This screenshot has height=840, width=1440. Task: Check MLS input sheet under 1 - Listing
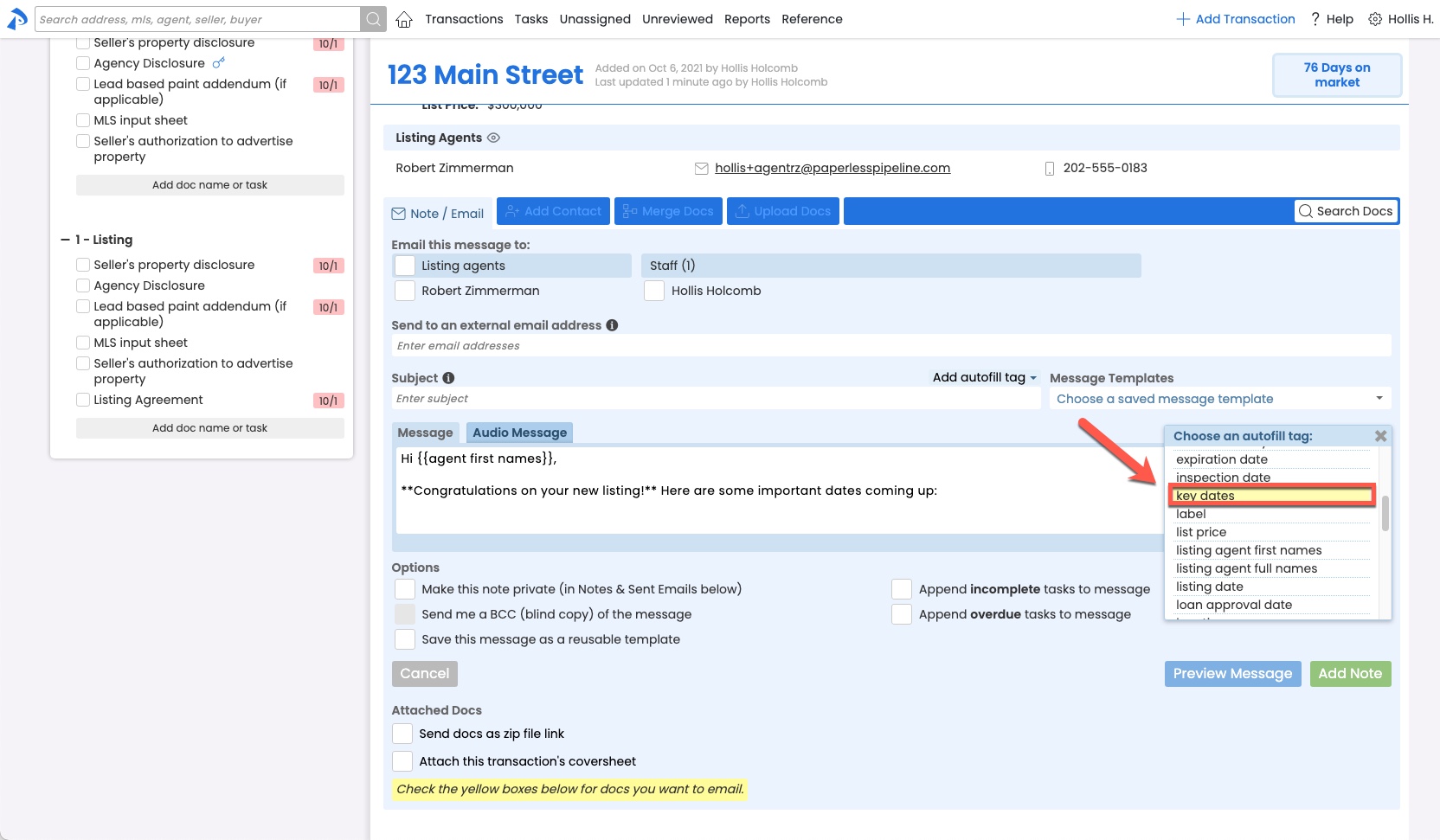83,343
